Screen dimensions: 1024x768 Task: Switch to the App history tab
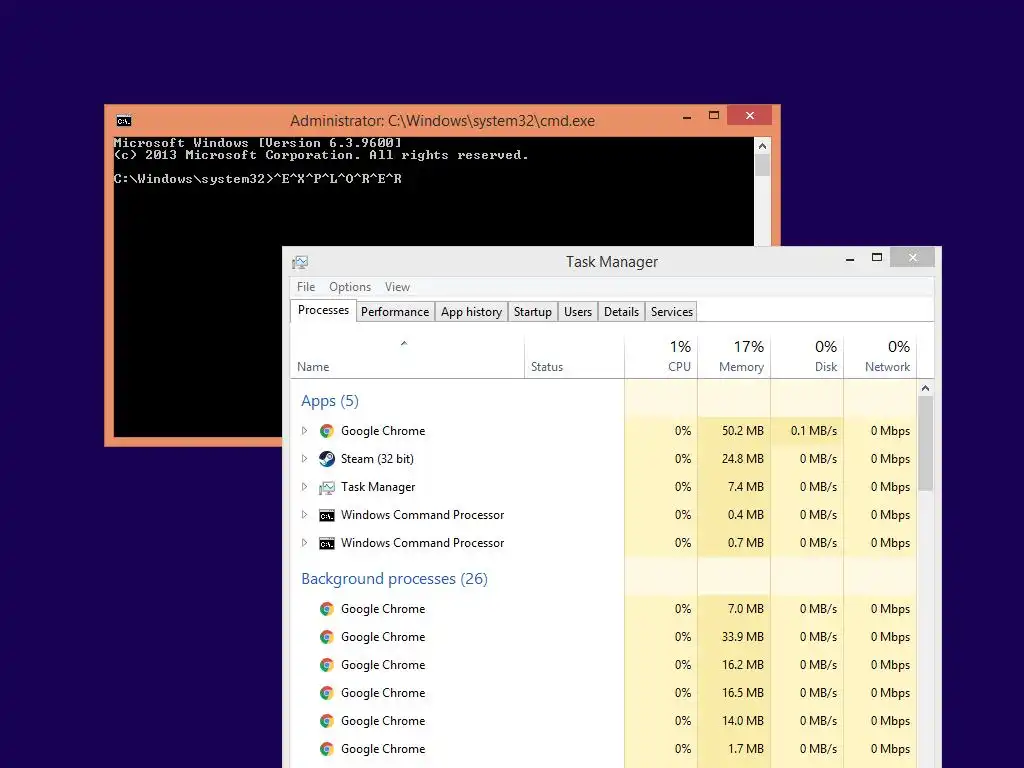[x=472, y=312]
